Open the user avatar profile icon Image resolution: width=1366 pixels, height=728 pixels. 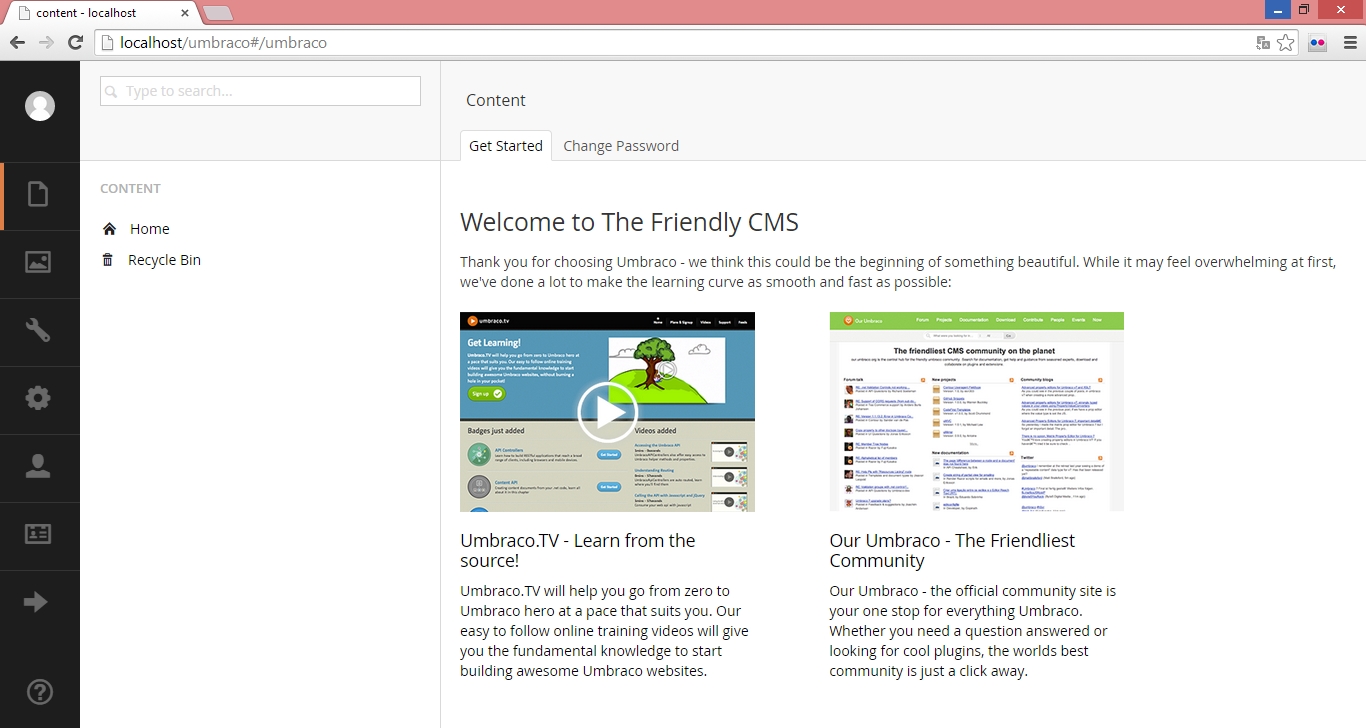pos(40,106)
